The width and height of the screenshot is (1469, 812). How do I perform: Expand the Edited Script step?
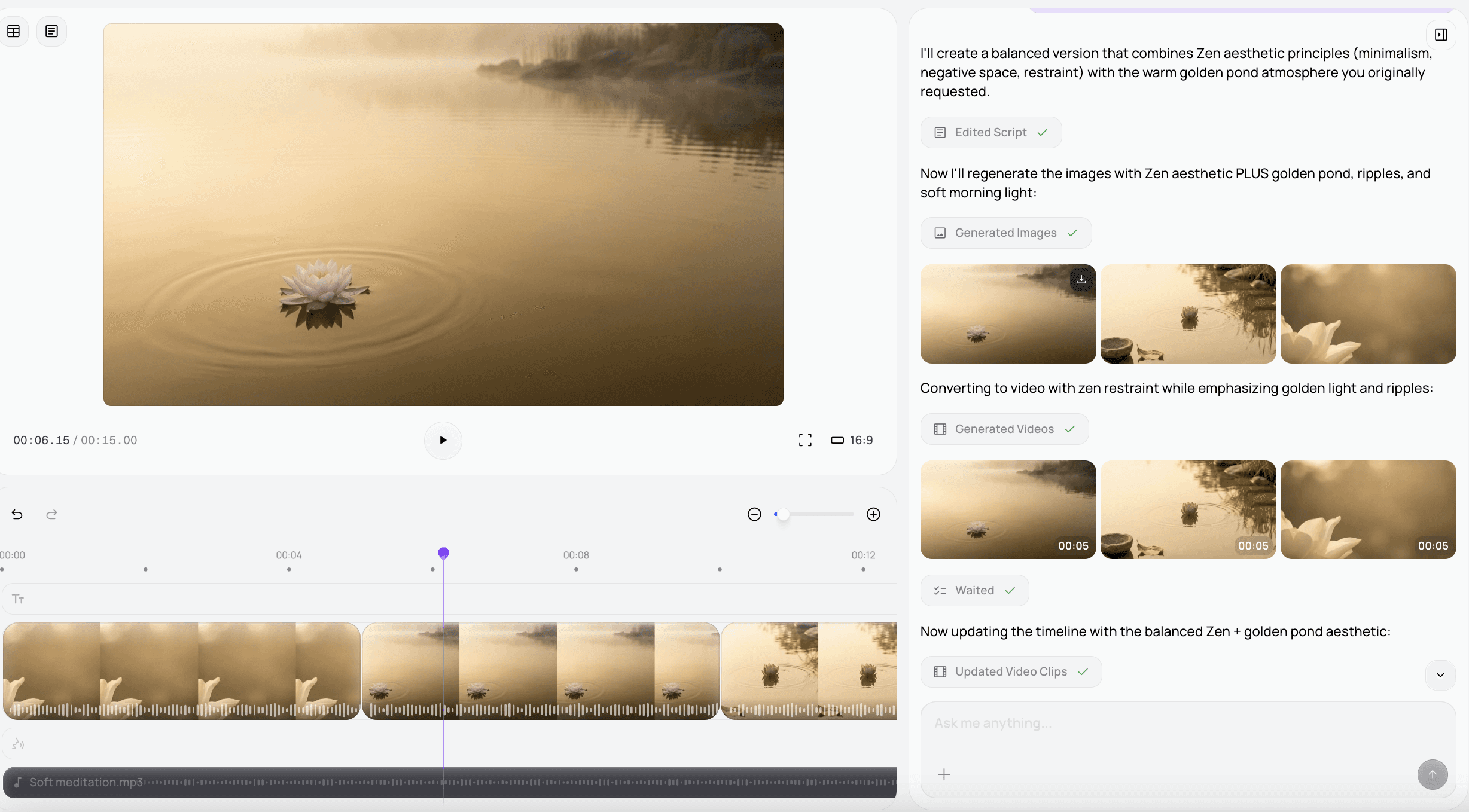(x=990, y=132)
